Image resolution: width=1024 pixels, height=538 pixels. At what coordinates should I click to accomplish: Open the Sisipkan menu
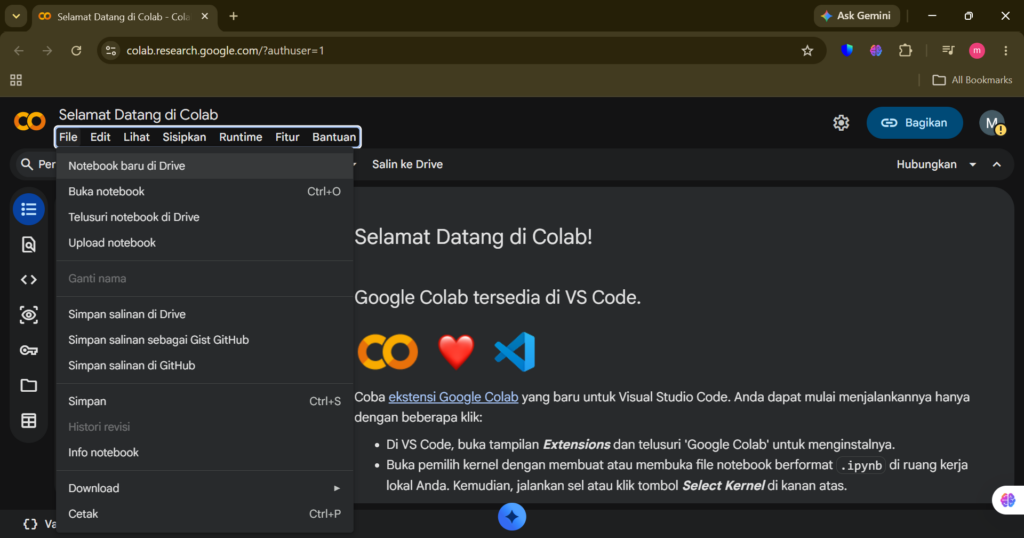(x=184, y=137)
